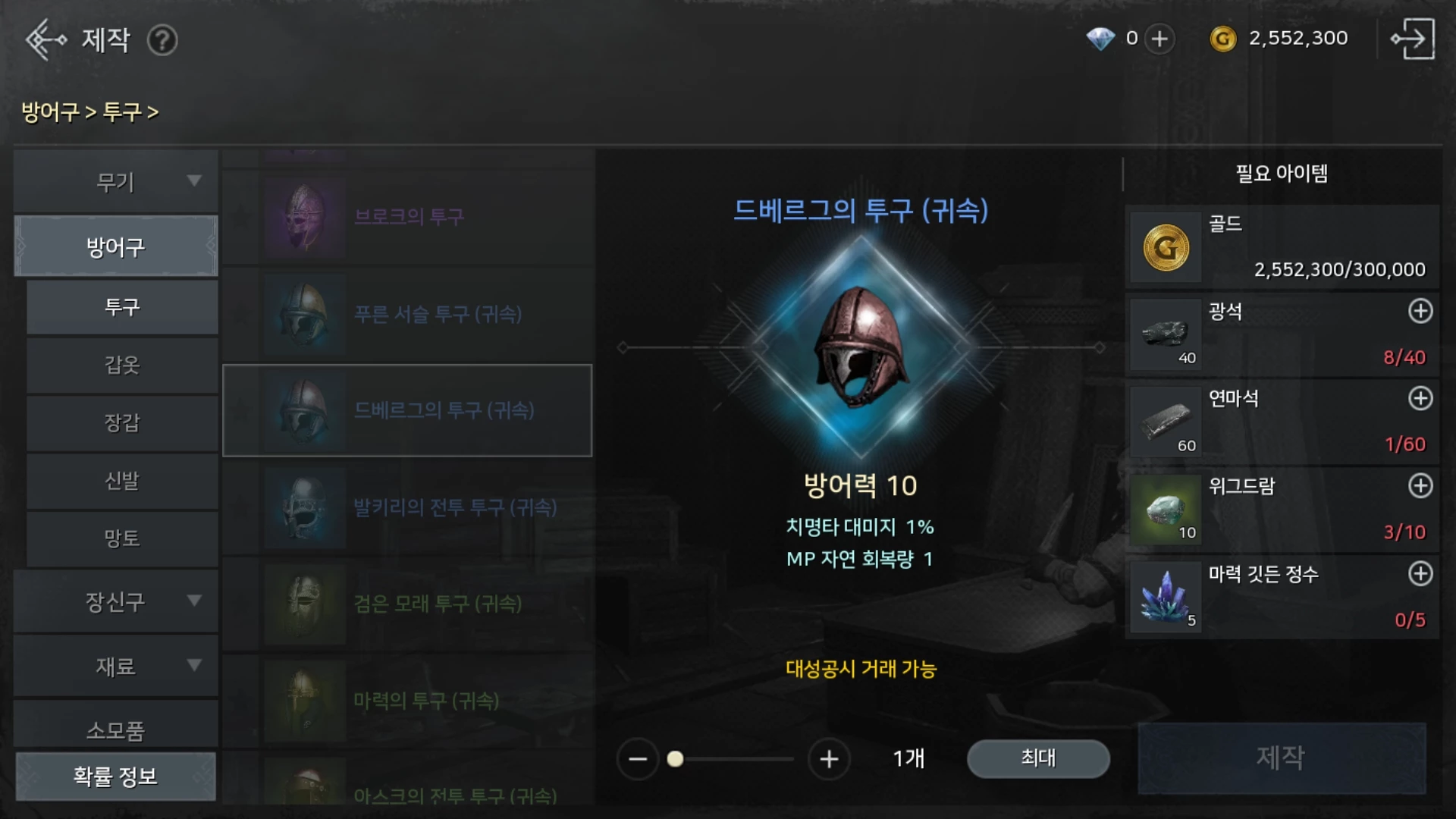Select 발키리의 전투 투구 (귀속) recipe
1456x819 pixels.
tap(407, 507)
